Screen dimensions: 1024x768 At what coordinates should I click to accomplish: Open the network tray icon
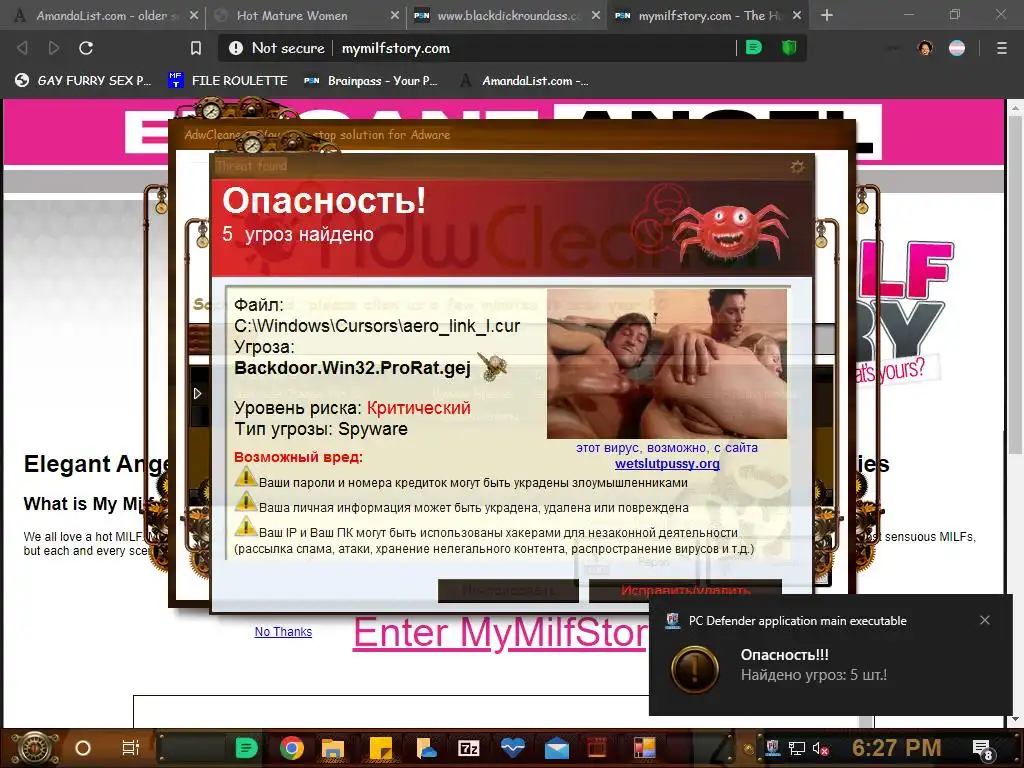[797, 748]
